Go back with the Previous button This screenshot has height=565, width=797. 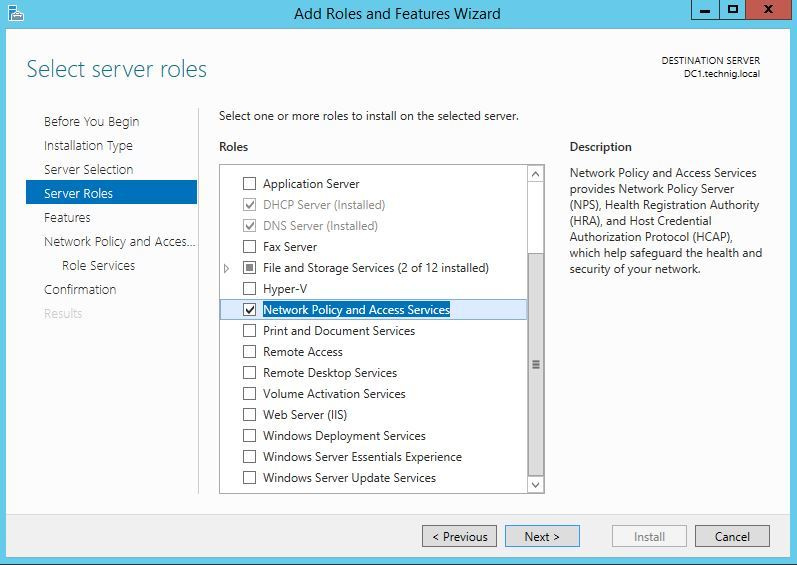click(x=460, y=536)
